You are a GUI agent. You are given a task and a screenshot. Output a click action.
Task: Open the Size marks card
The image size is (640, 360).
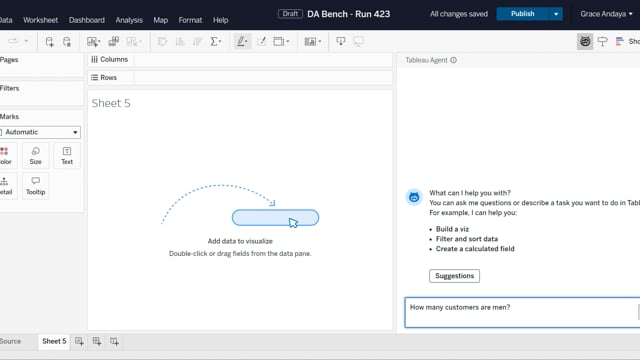(36, 156)
